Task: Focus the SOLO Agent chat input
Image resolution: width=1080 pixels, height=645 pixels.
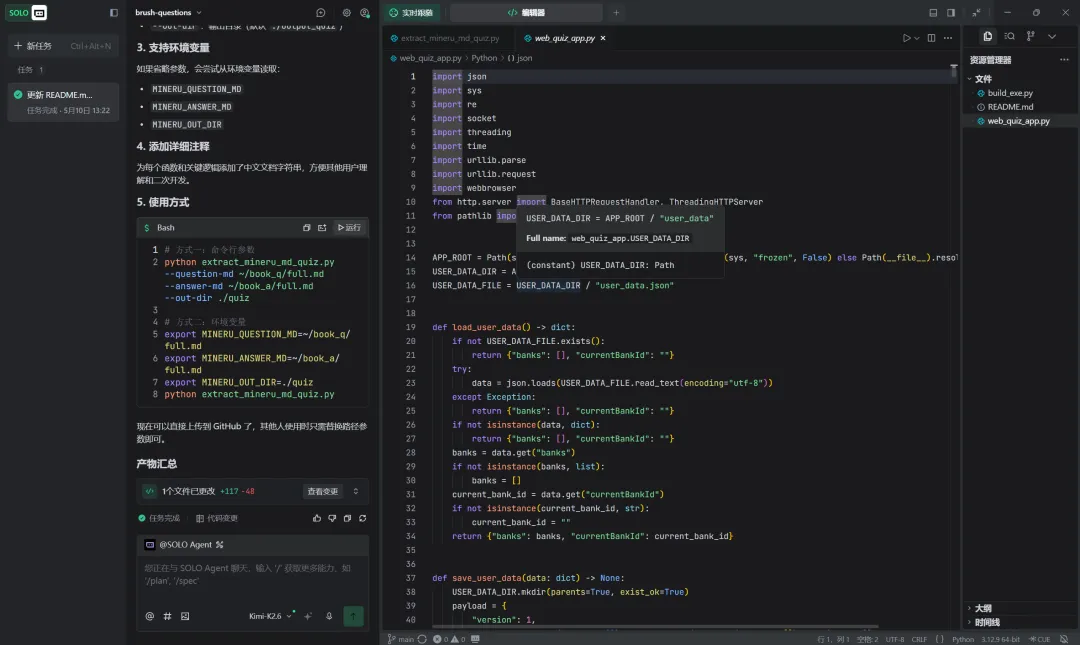Action: [x=252, y=575]
